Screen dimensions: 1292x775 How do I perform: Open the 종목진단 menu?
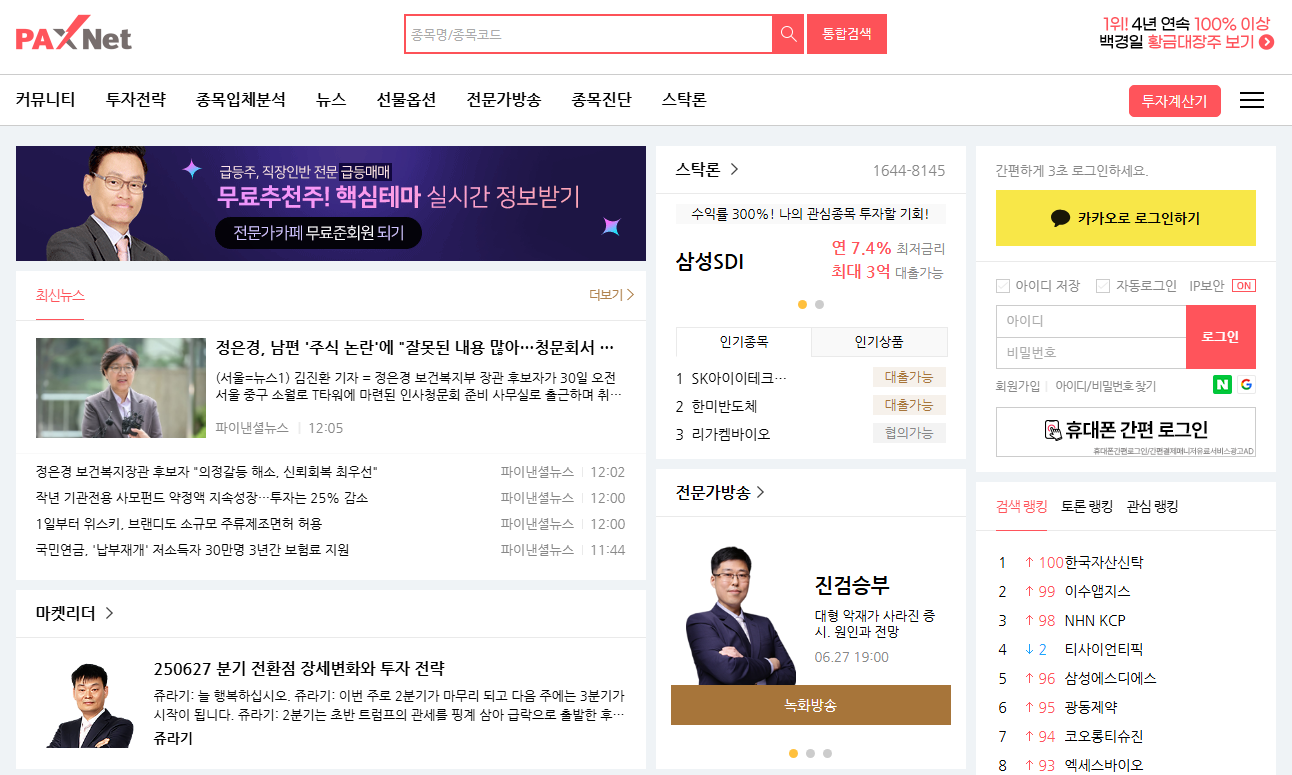(602, 100)
